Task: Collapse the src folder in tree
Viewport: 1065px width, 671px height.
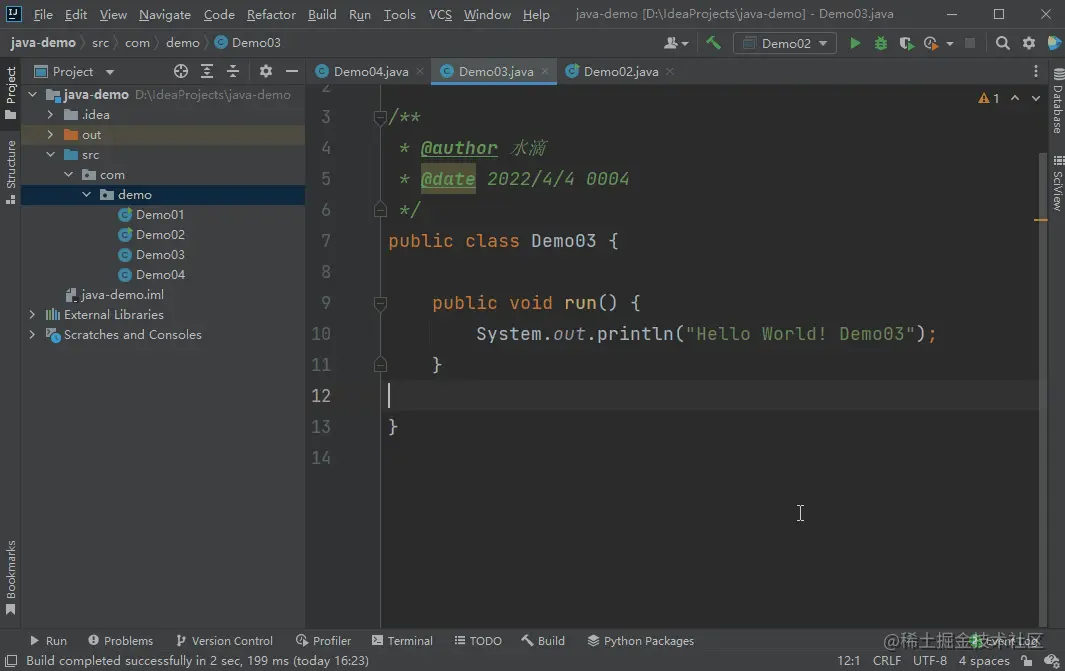Action: [50, 155]
